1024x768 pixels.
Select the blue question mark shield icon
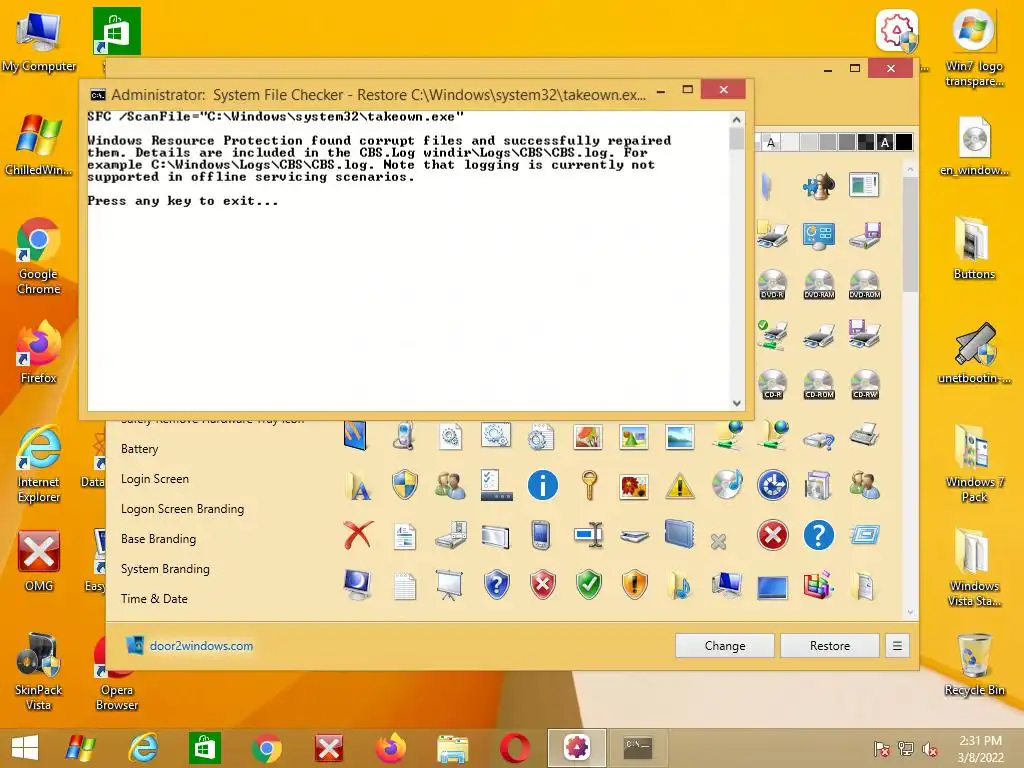click(x=496, y=584)
